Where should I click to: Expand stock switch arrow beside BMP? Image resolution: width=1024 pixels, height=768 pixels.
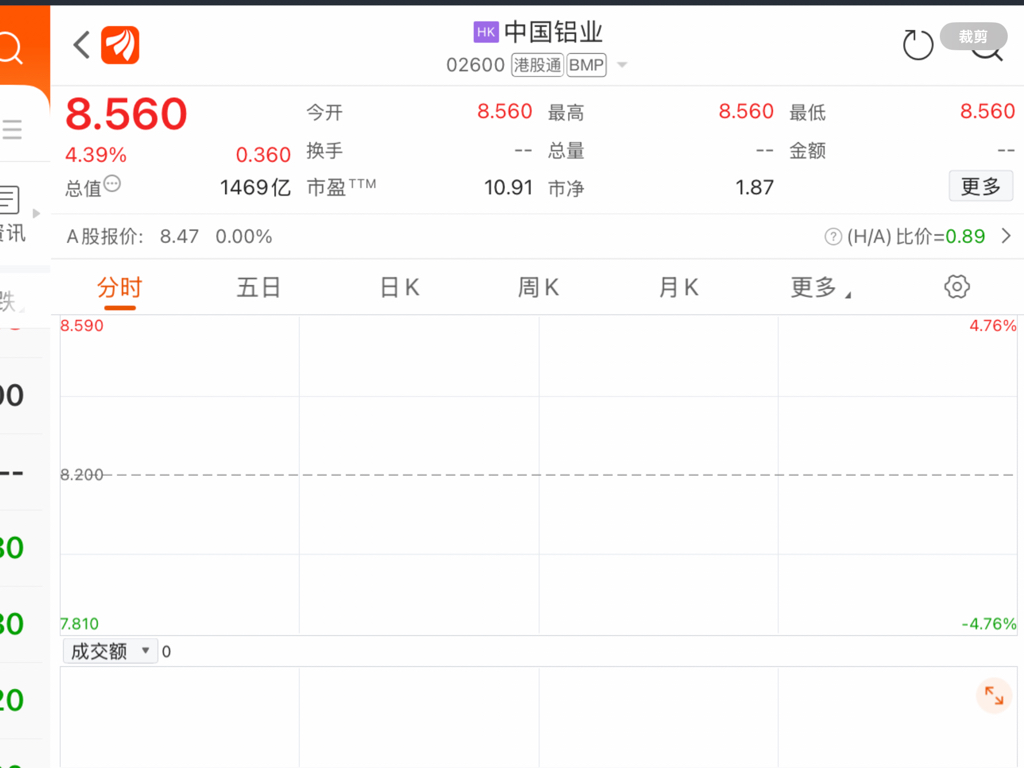tap(622, 65)
